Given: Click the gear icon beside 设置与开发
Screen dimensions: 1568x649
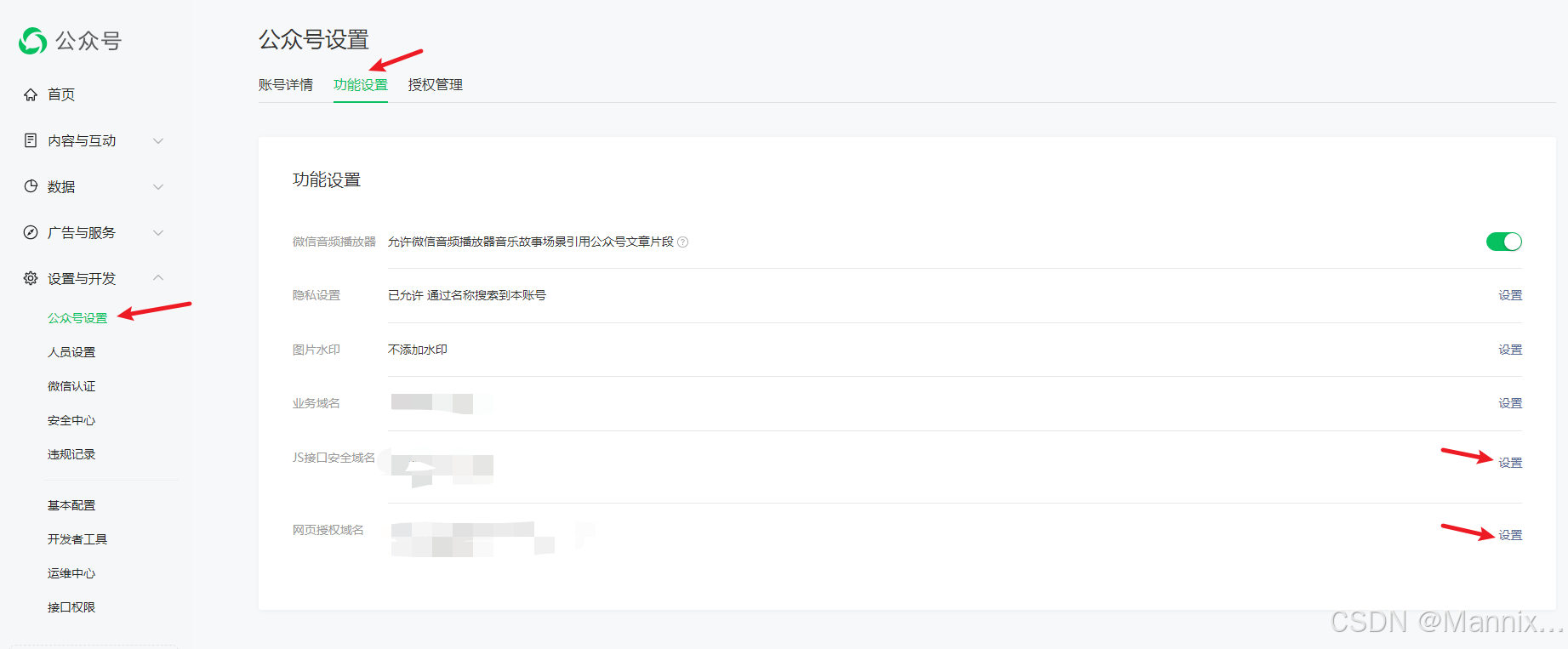Looking at the screenshot, I should (x=31, y=278).
